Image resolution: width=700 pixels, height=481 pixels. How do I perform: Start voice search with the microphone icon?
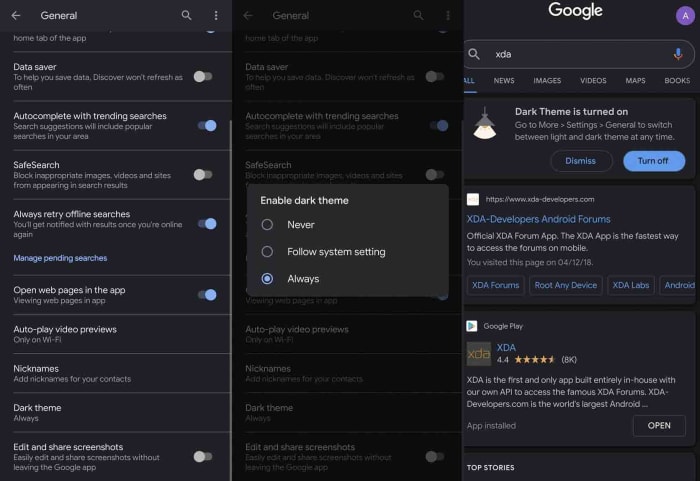click(678, 54)
